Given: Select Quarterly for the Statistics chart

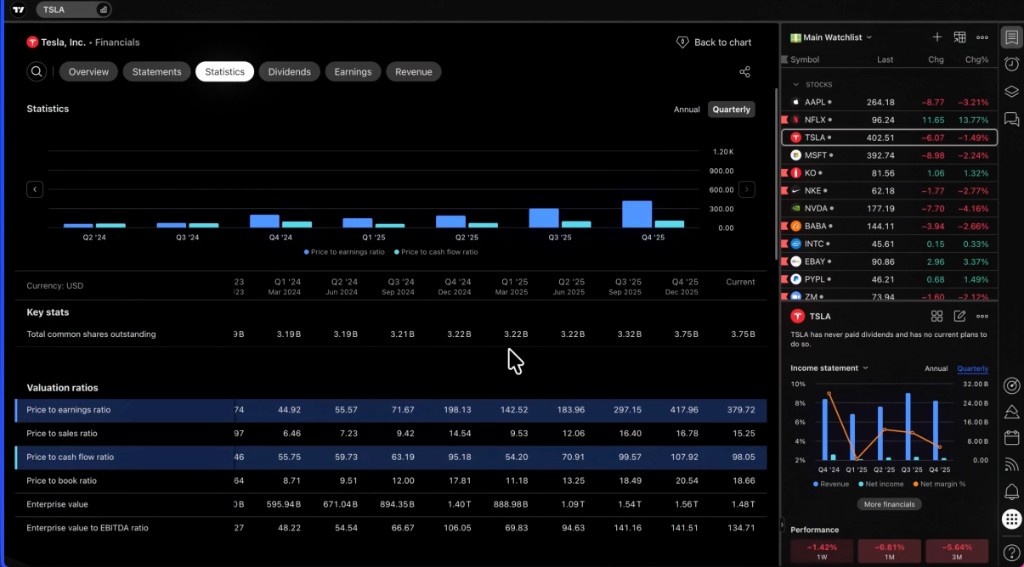Looking at the screenshot, I should pos(731,110).
